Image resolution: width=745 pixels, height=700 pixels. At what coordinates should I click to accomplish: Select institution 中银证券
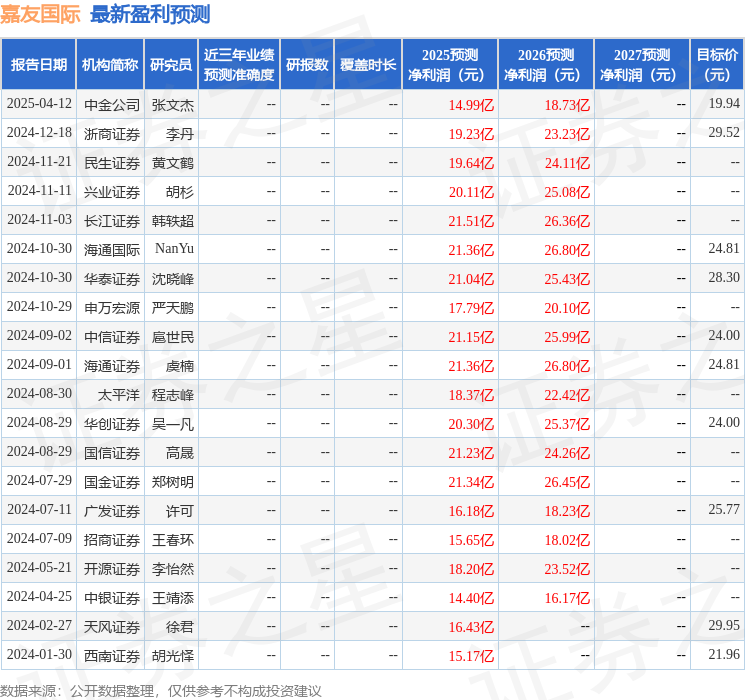[x=112, y=598]
